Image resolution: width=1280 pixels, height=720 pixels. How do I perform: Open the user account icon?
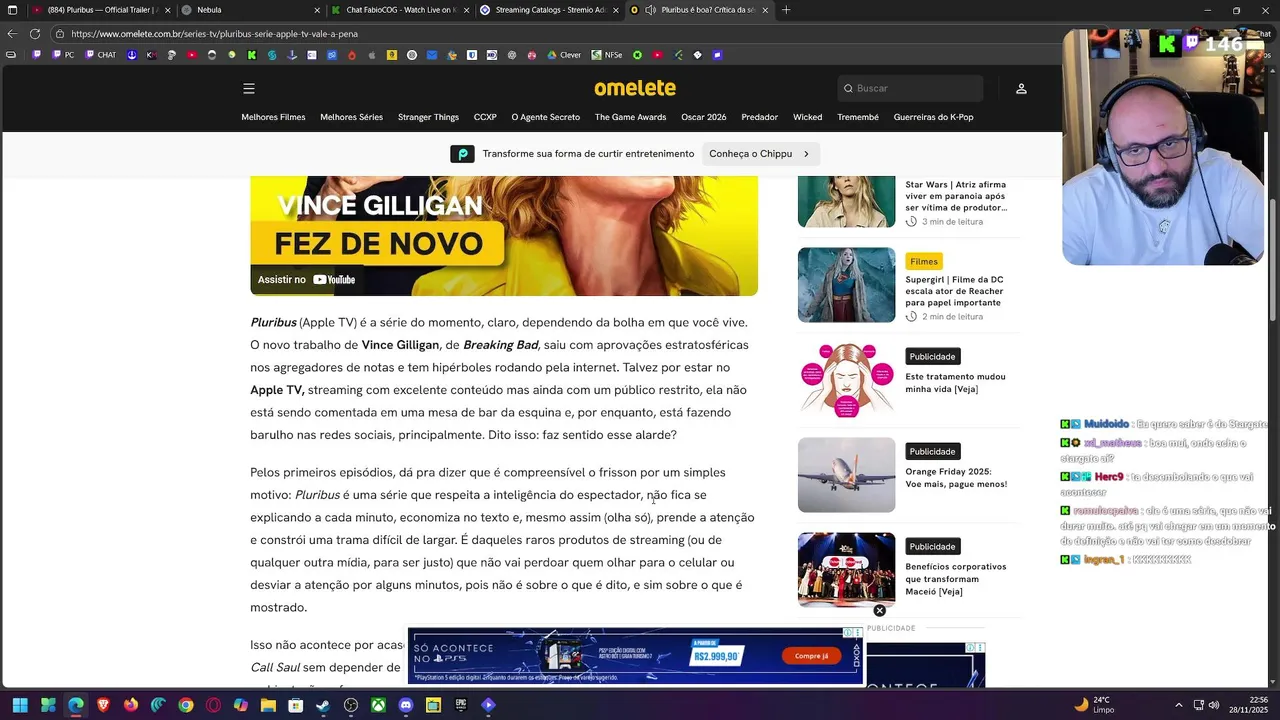pyautogui.click(x=1021, y=88)
